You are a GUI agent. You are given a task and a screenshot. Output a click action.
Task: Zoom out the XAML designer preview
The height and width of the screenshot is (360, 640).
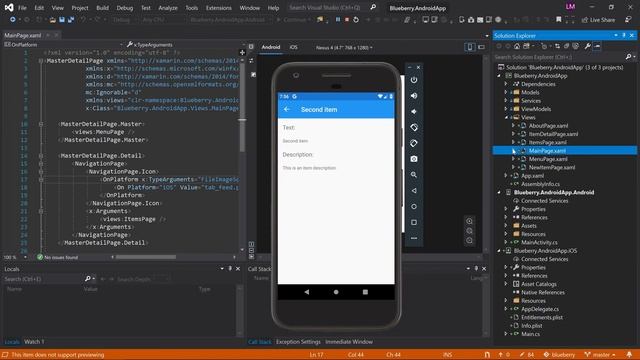click(x=469, y=241)
